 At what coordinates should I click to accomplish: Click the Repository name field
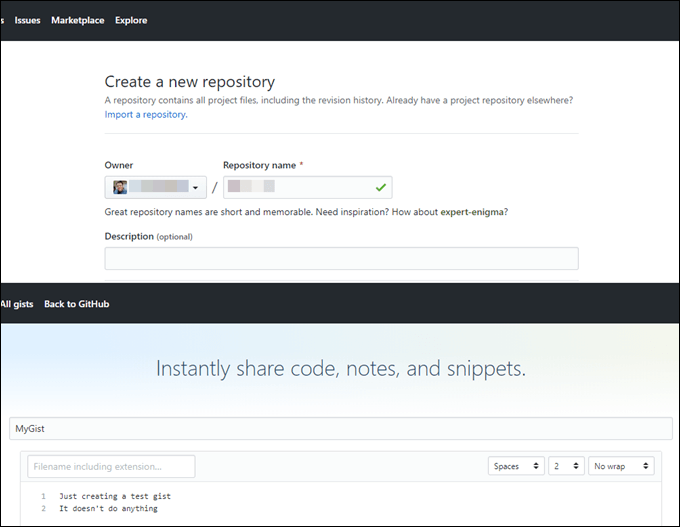click(x=308, y=187)
